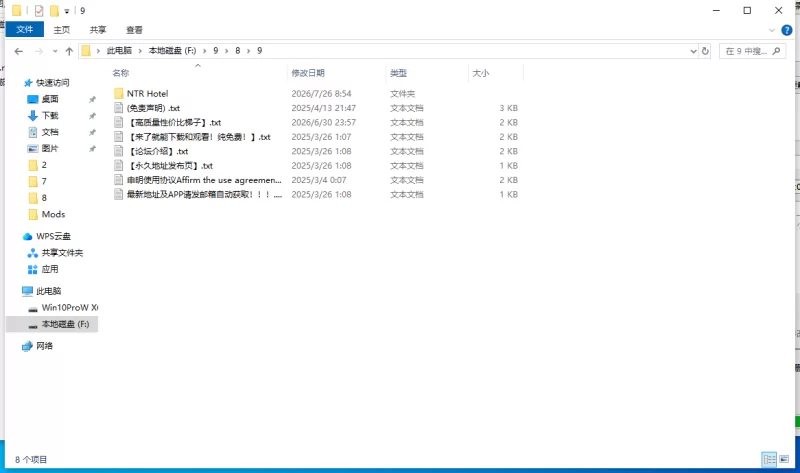This screenshot has height=473, width=800.
Task: Switch to the 共享 ribbon tab
Action: (98, 30)
